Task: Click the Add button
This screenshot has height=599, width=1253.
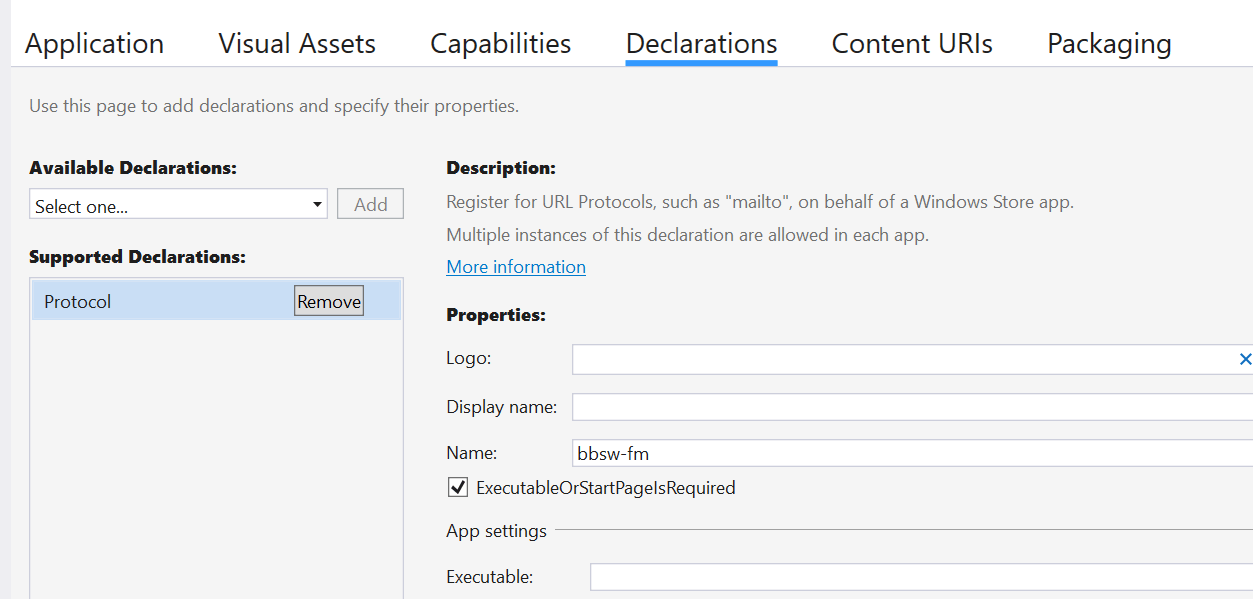Action: tap(370, 203)
